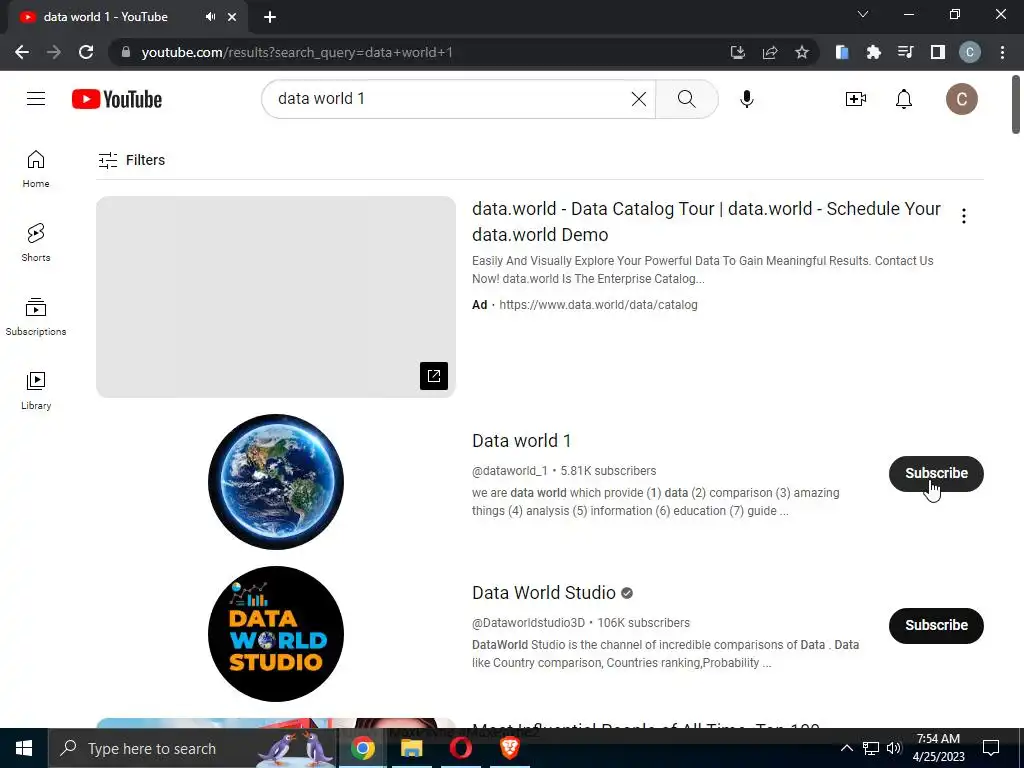
Task: Bookmark this page with the star
Action: 802,52
